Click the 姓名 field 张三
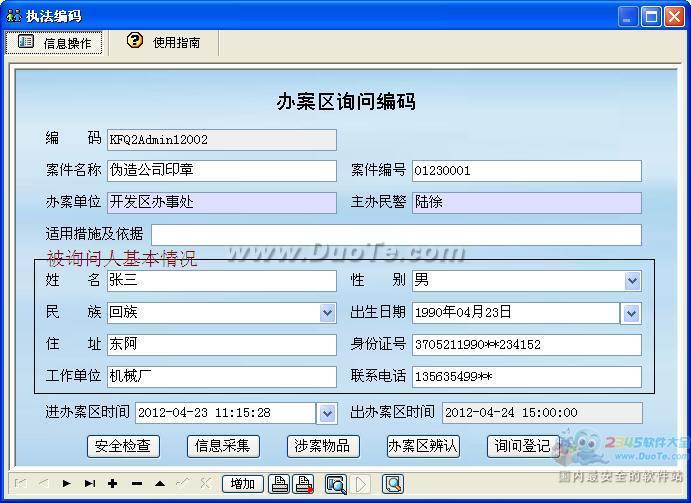The height and width of the screenshot is (503, 691). pyautogui.click(x=222, y=281)
